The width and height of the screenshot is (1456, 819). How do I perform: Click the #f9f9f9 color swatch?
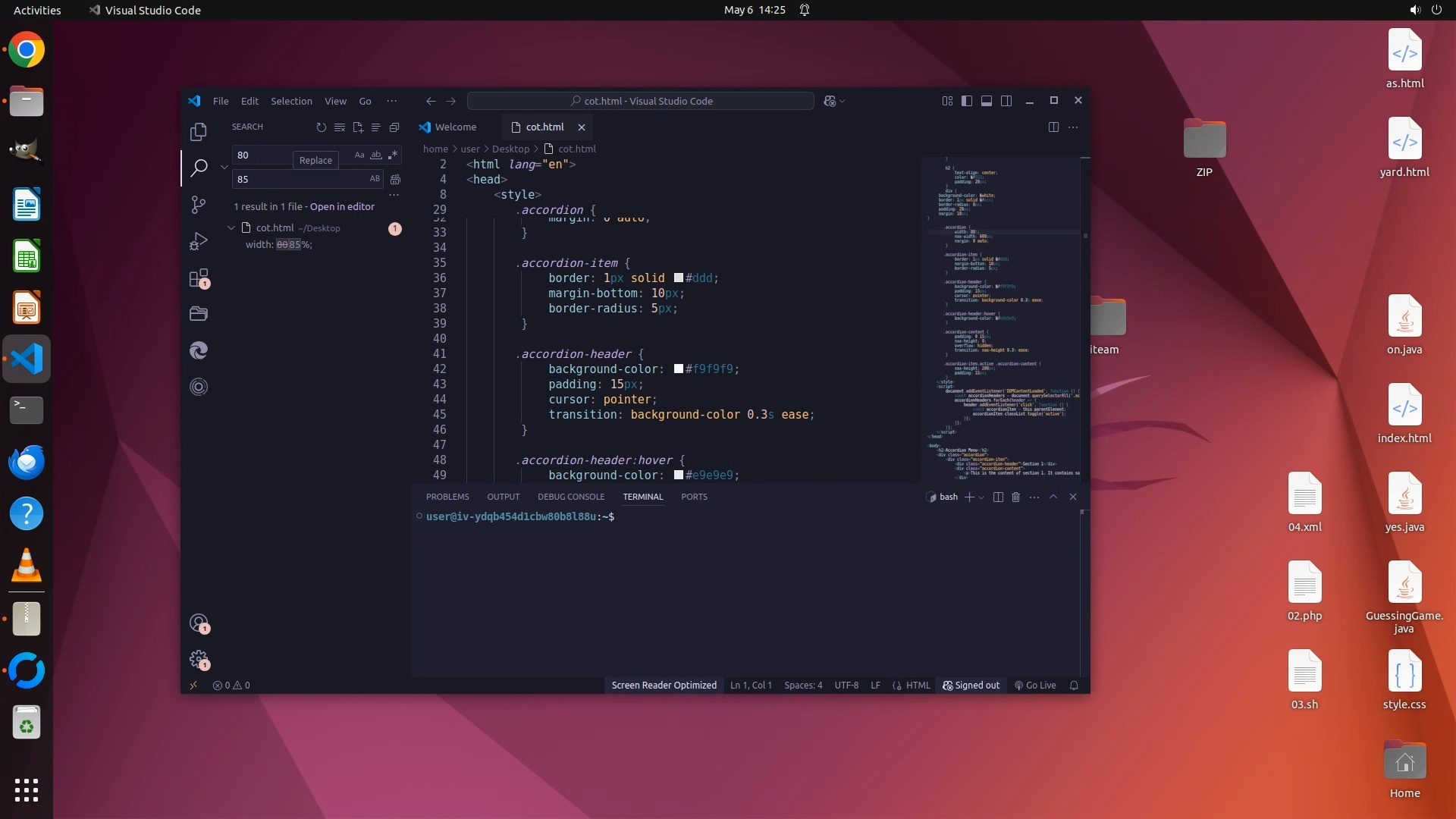click(679, 369)
